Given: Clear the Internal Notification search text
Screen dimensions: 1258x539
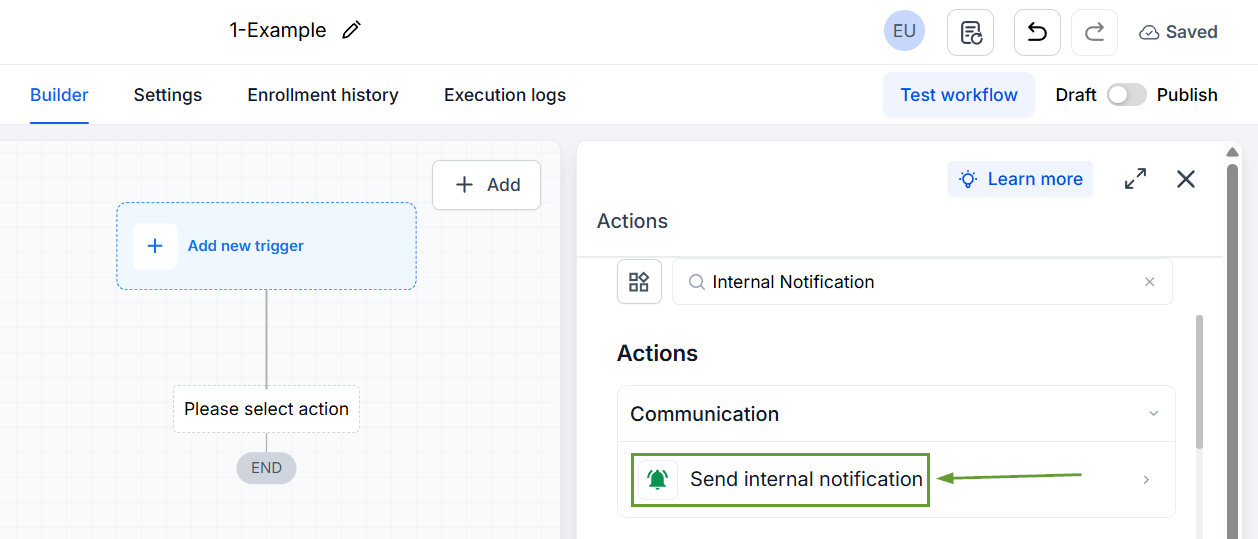Looking at the screenshot, I should 1149,282.
